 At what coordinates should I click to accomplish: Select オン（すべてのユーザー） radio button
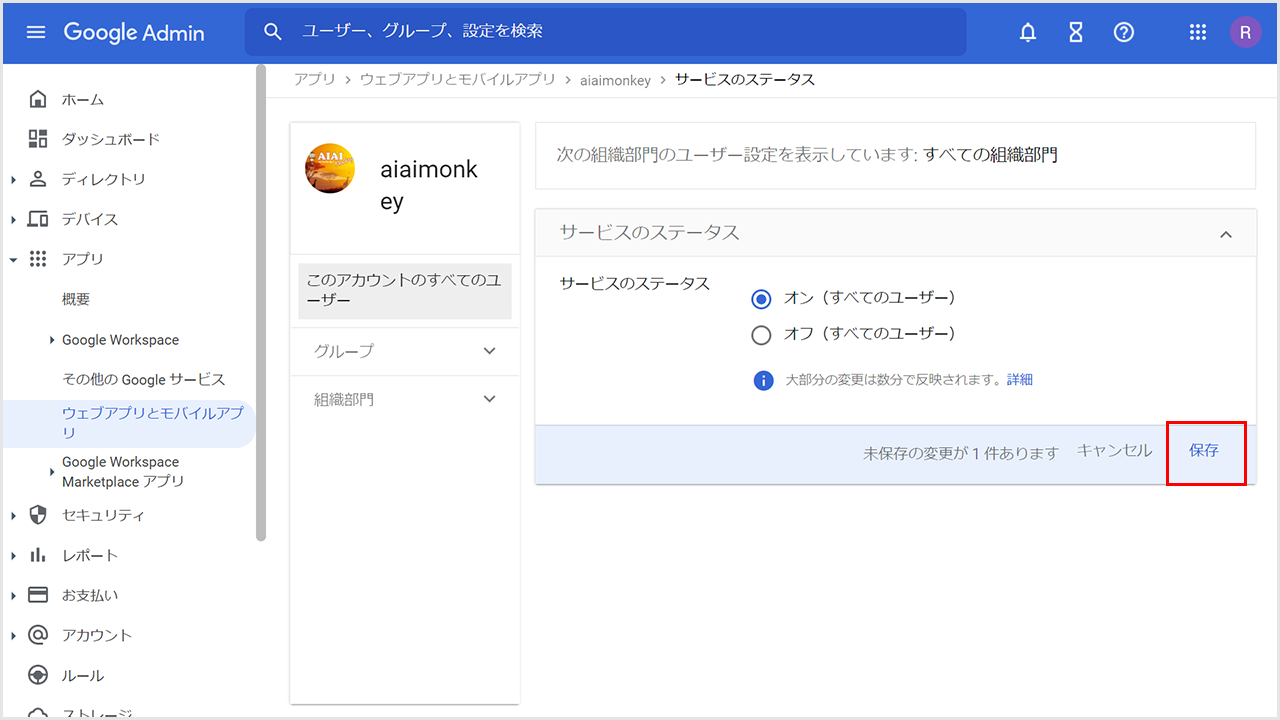tap(761, 299)
